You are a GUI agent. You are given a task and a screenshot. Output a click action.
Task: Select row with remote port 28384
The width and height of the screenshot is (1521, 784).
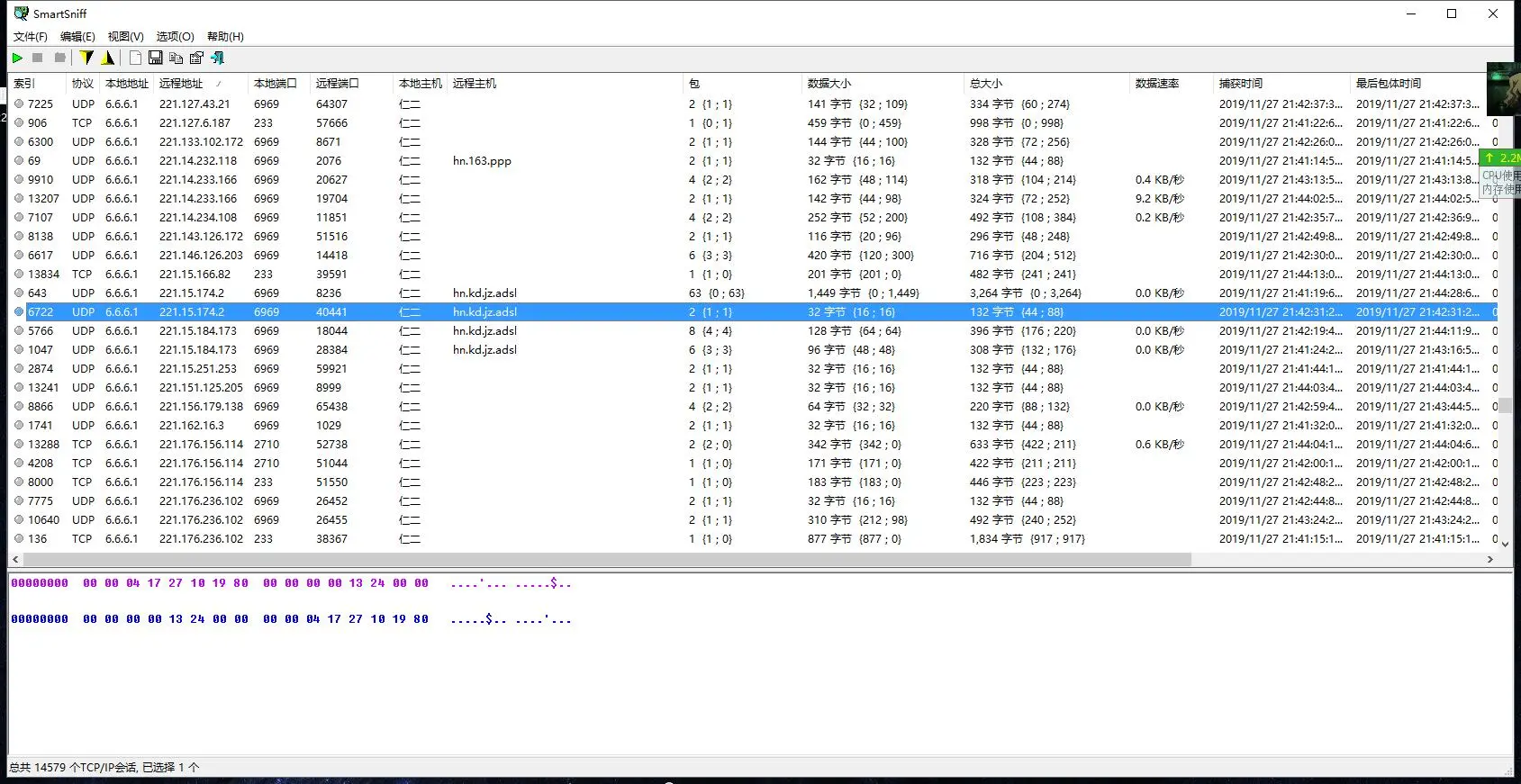[x=752, y=349]
